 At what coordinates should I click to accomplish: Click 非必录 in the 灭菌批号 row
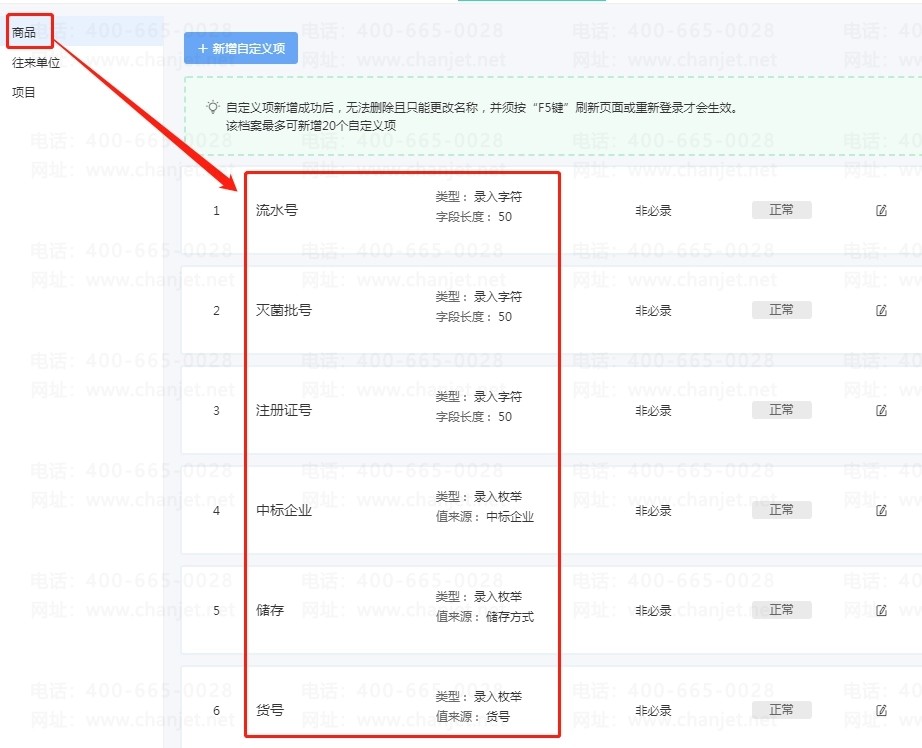coord(653,310)
